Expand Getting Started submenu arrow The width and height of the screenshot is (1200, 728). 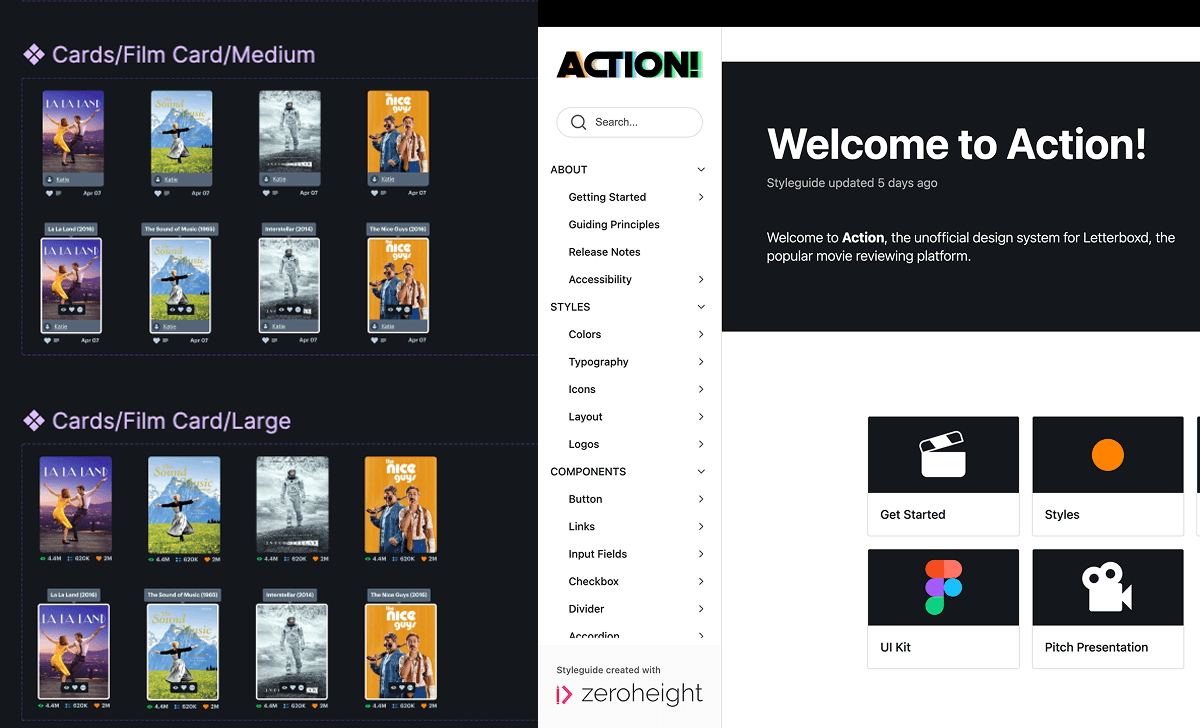click(x=701, y=197)
